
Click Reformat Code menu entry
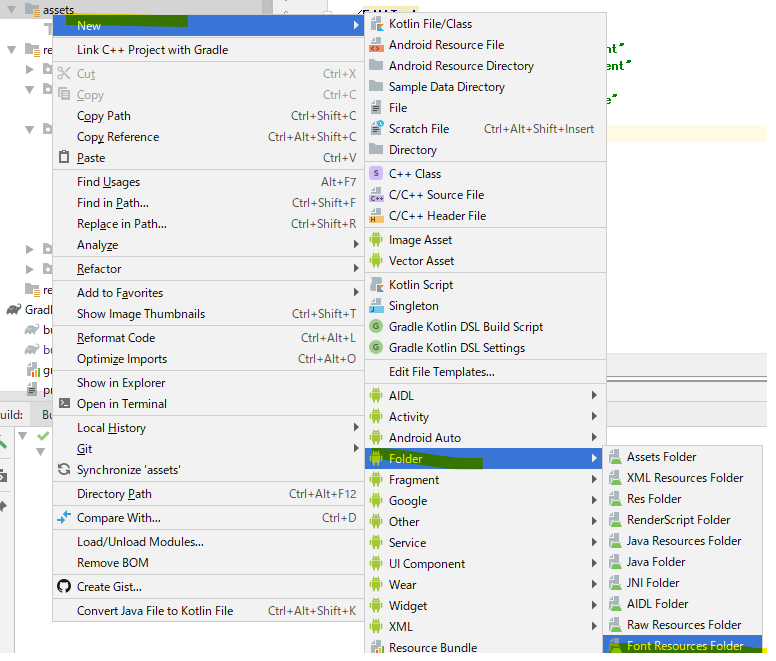[x=116, y=338]
